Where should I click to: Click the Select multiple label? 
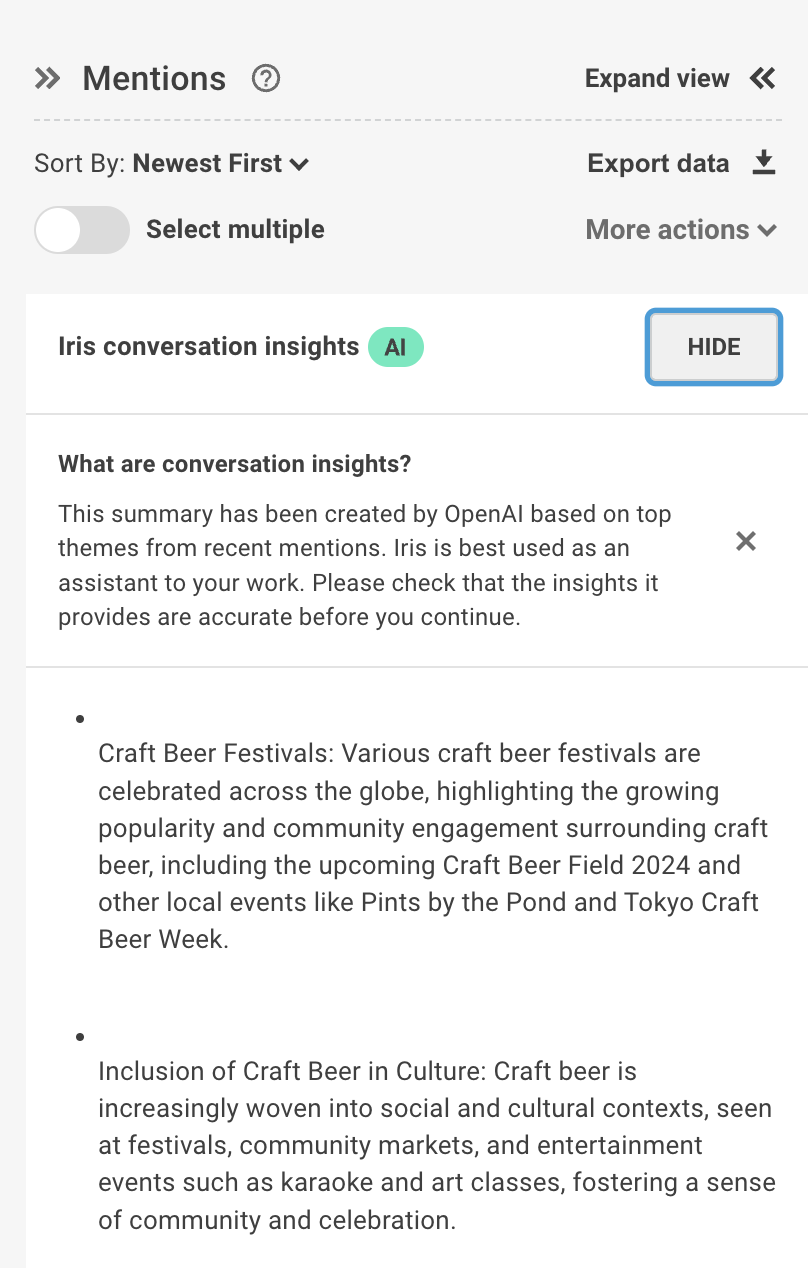(x=235, y=229)
